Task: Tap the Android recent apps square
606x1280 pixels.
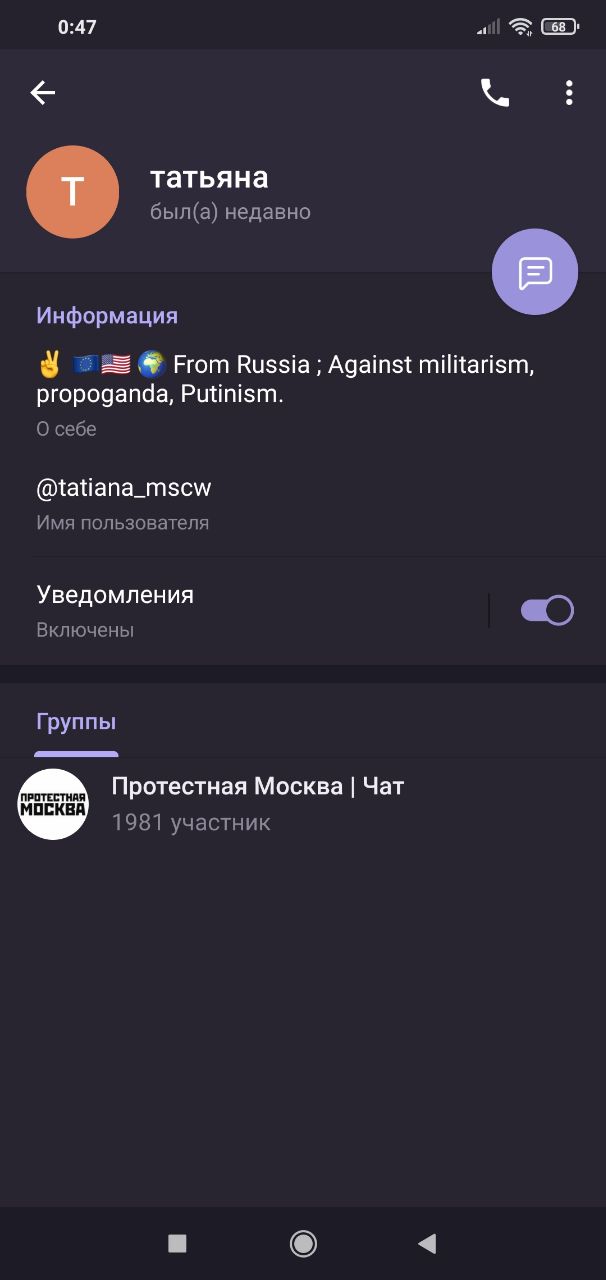Action: pos(177,1243)
